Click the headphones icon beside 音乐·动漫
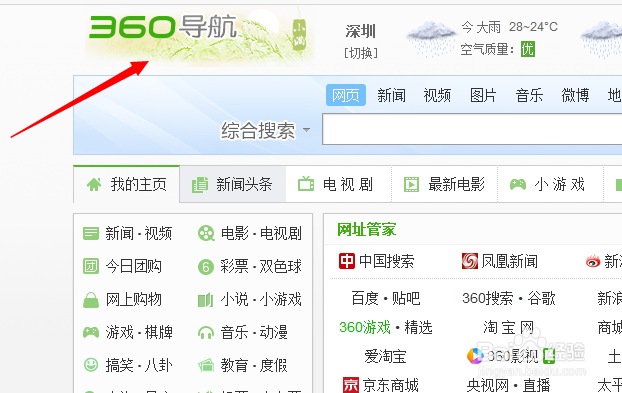This screenshot has width=622, height=393. (206, 332)
